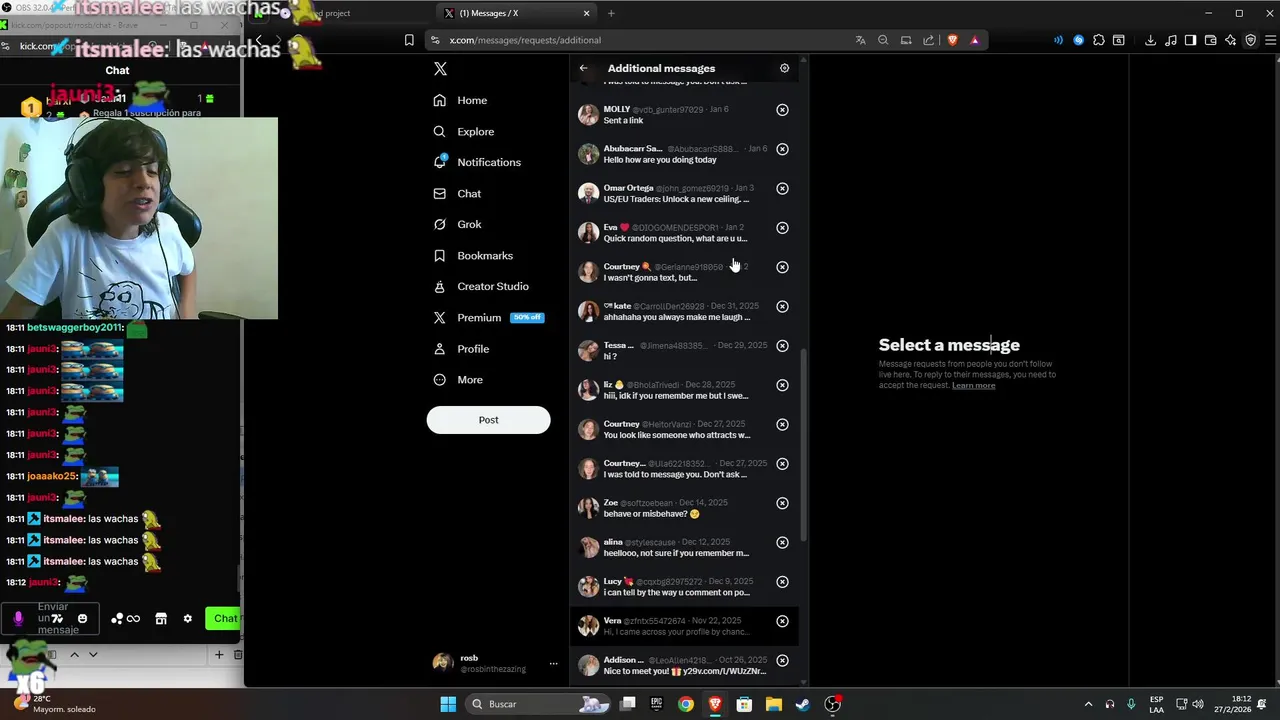
Task: Dismiss Eva message request
Action: click(782, 228)
